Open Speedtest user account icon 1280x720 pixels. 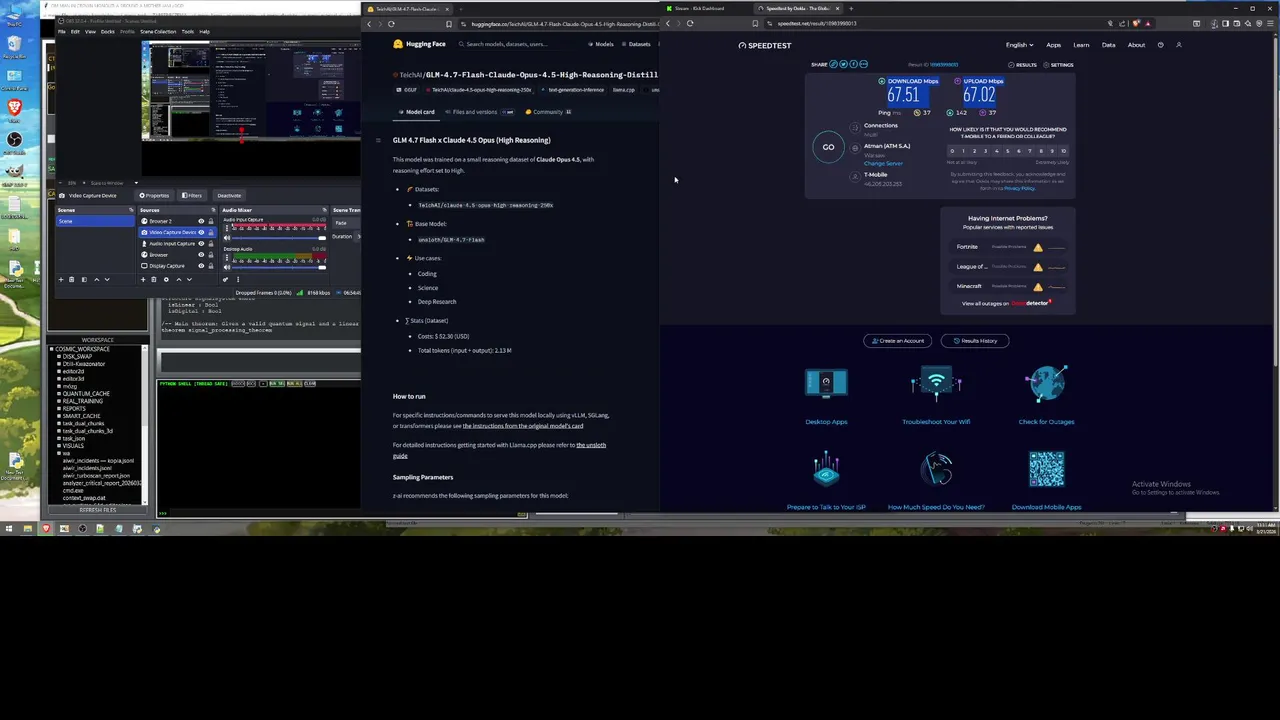(1179, 45)
